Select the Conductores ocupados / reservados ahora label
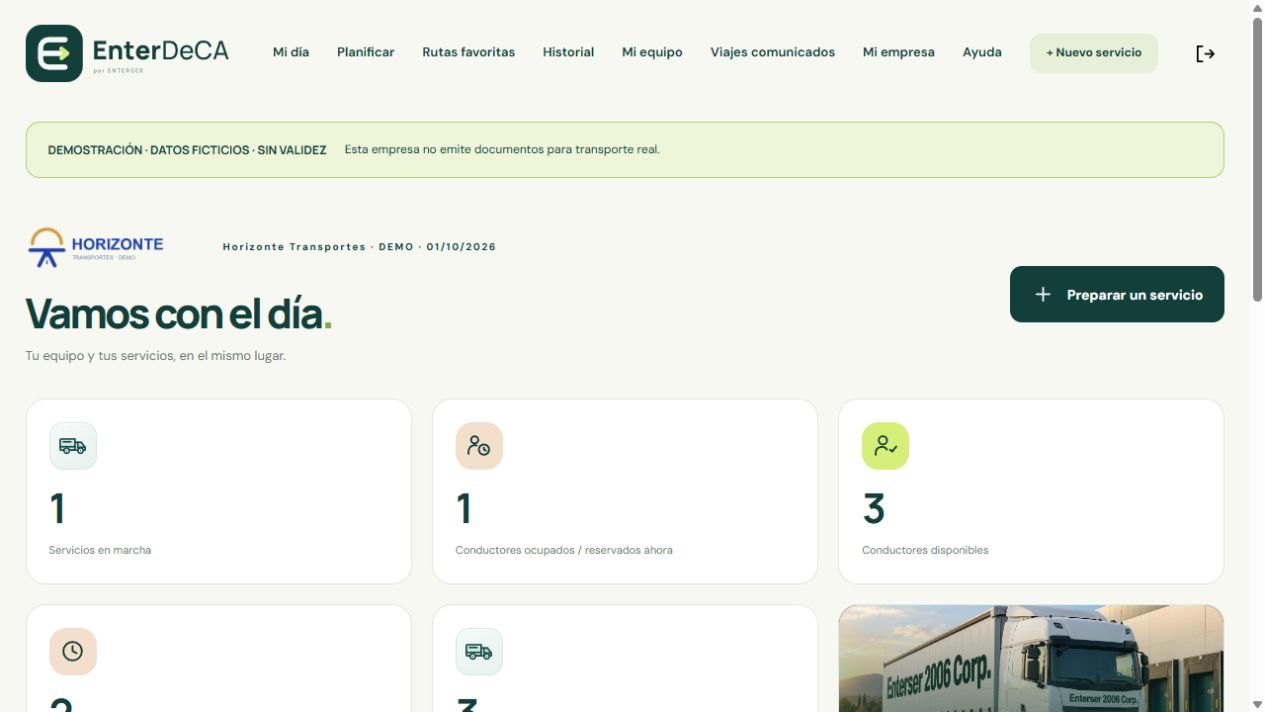The height and width of the screenshot is (712, 1265). [x=564, y=550]
